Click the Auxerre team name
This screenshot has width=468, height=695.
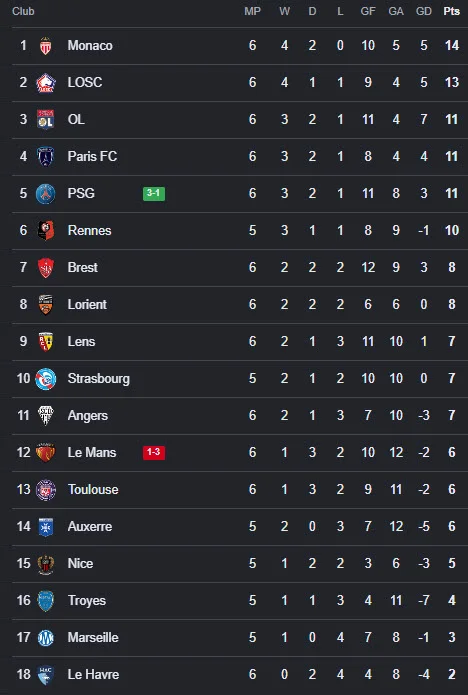pos(90,527)
